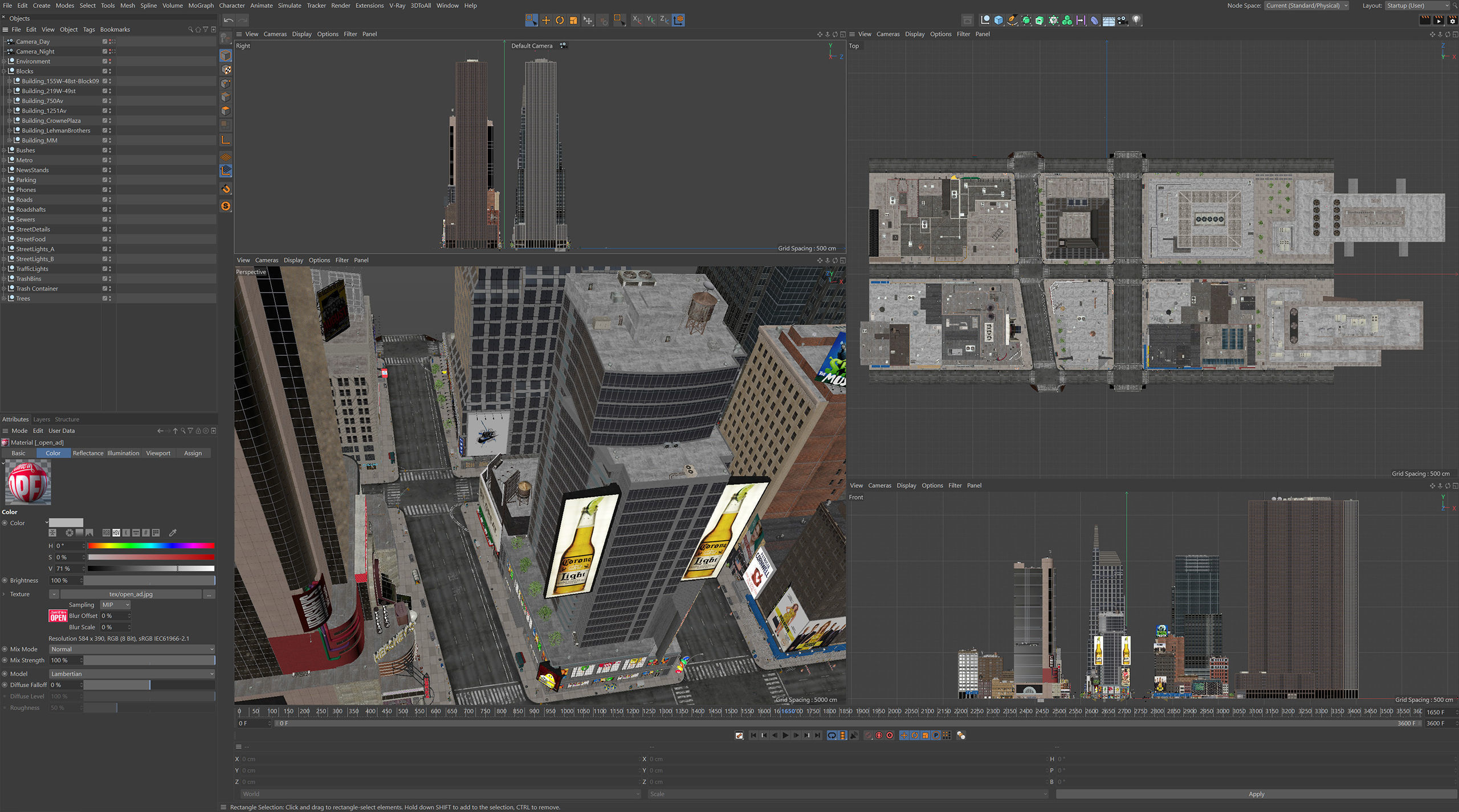Screen dimensions: 1459x812
Task: Toggle the Y axis lock icon
Action: coord(650,20)
